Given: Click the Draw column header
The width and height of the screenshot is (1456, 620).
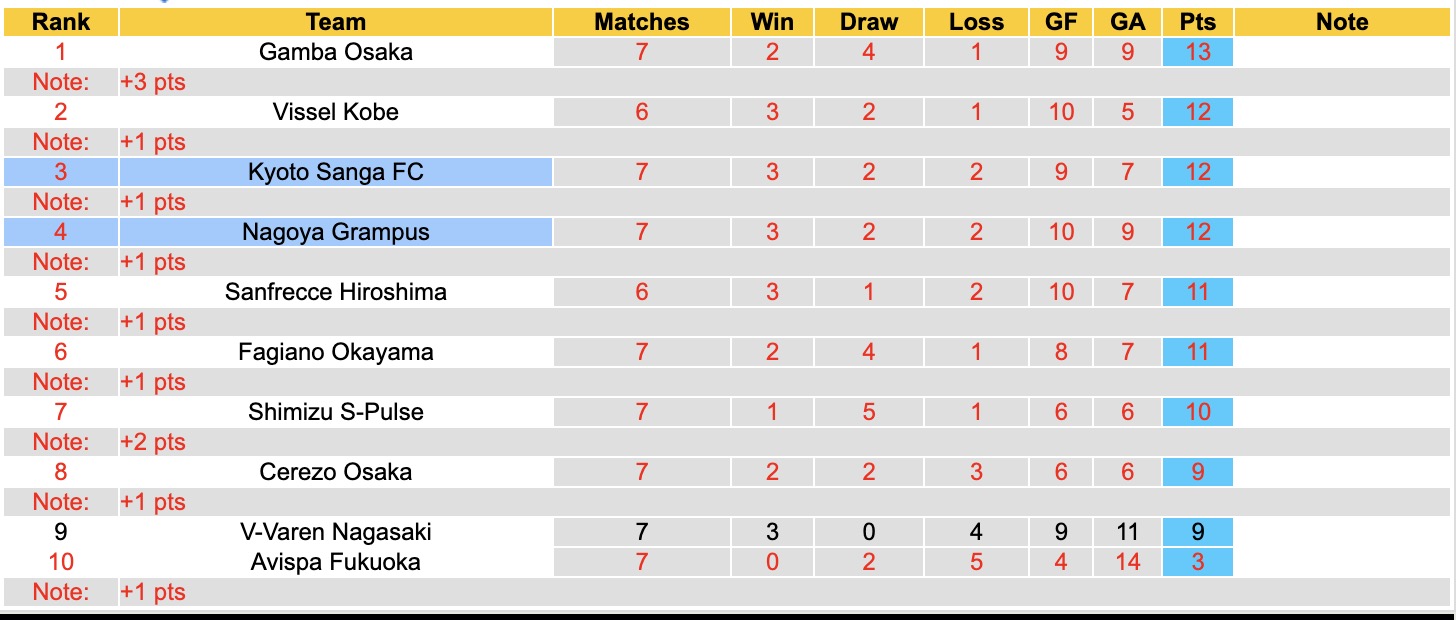Looking at the screenshot, I should [x=868, y=22].
